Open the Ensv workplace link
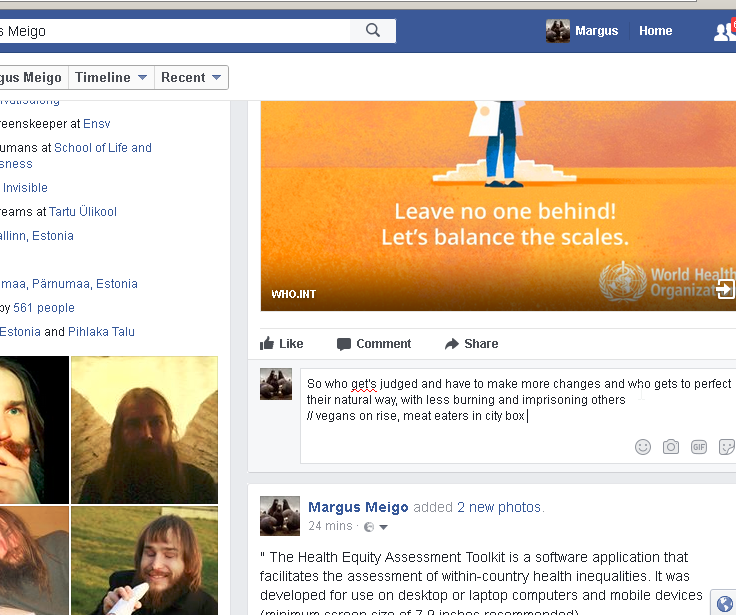Image resolution: width=736 pixels, height=615 pixels. [x=97, y=123]
